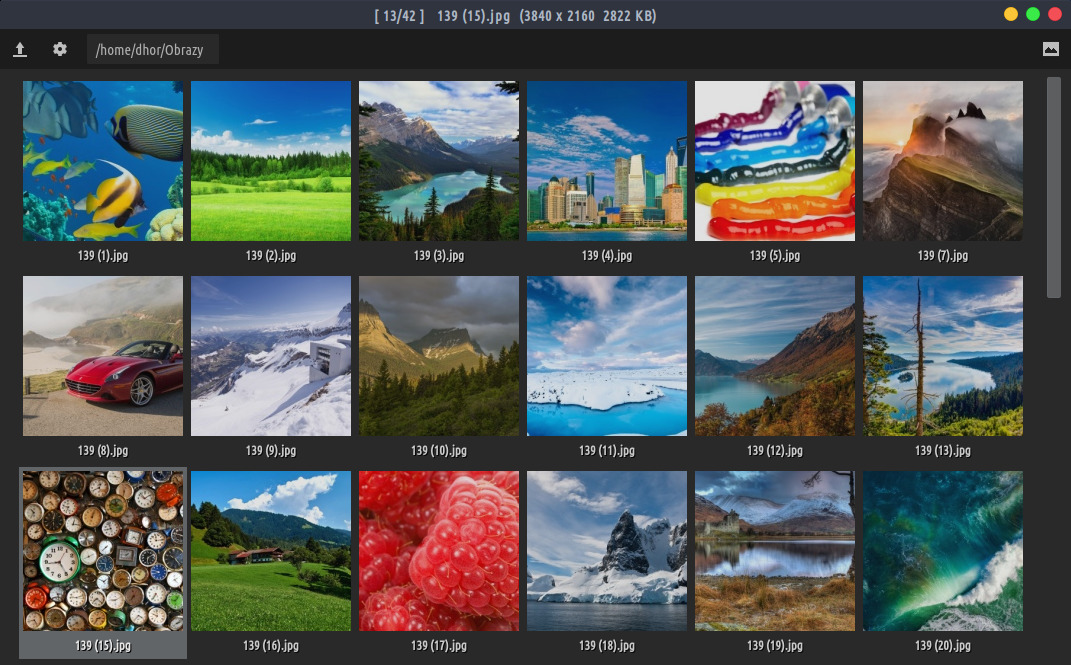
Task: Select the red sports car thumbnail 139 (8).jpg
Action: coord(103,356)
